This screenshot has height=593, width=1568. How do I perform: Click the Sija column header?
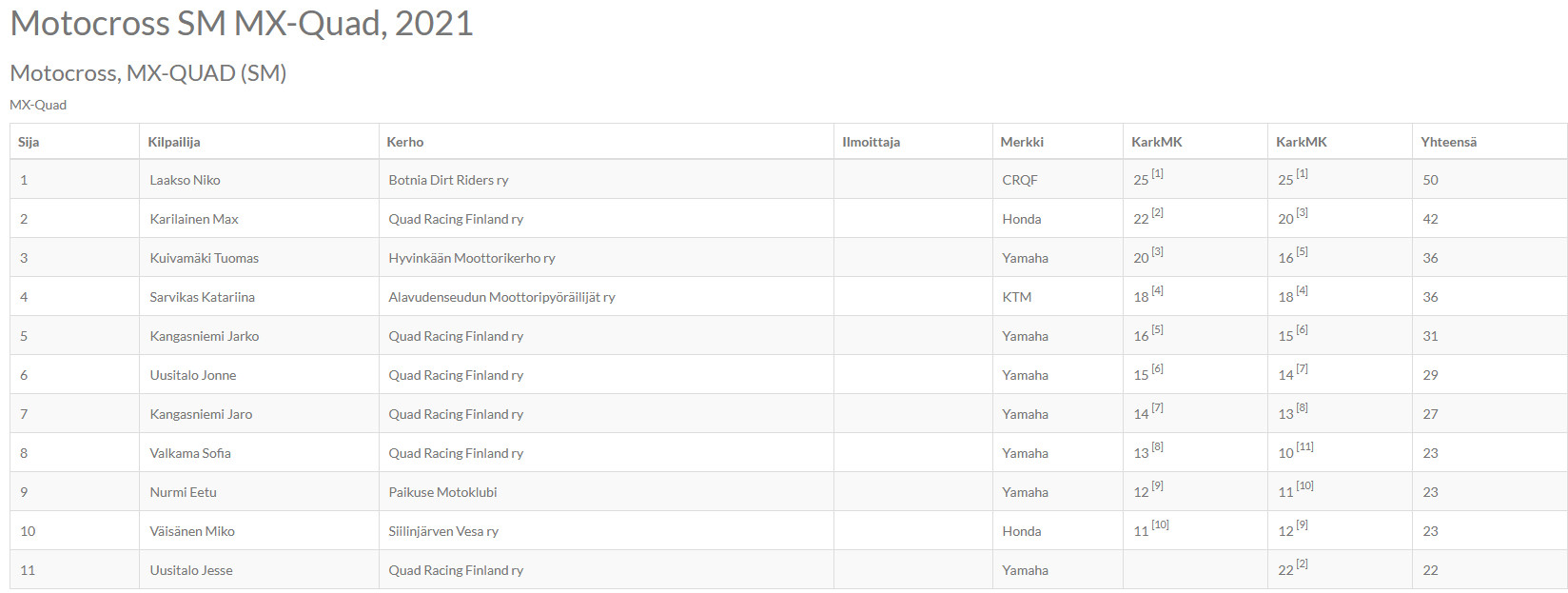tap(29, 142)
